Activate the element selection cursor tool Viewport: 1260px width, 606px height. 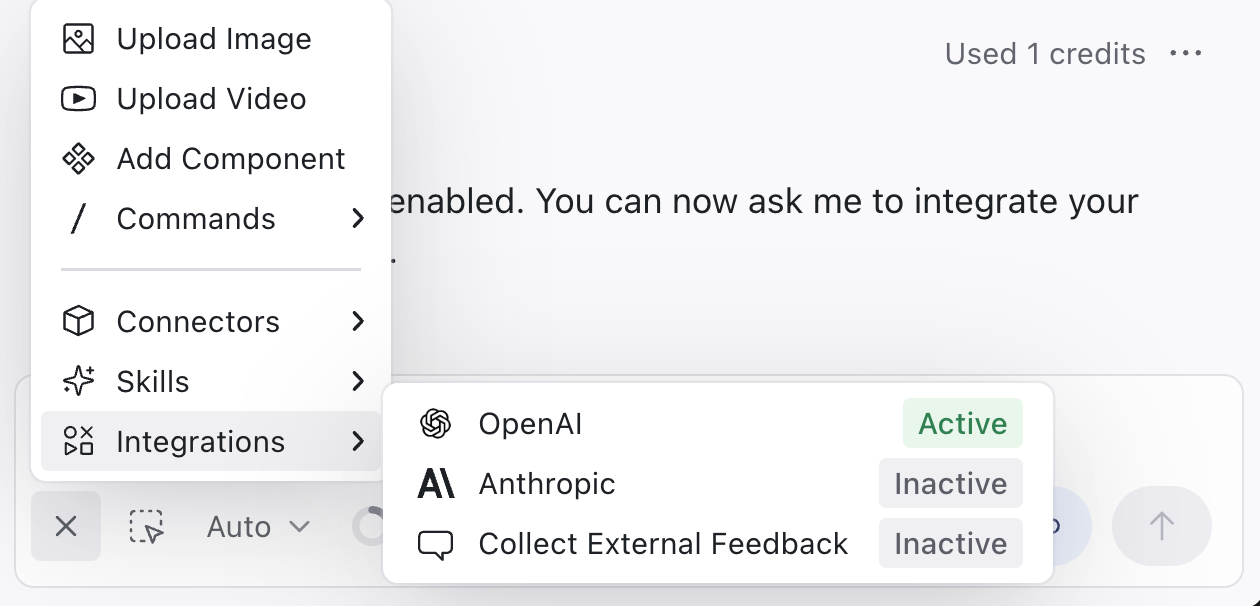[x=147, y=527]
